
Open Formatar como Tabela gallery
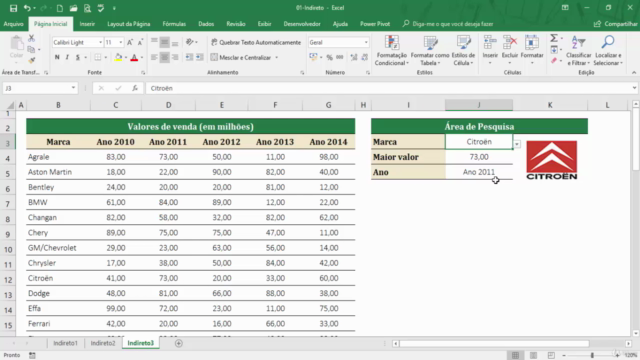click(430, 51)
